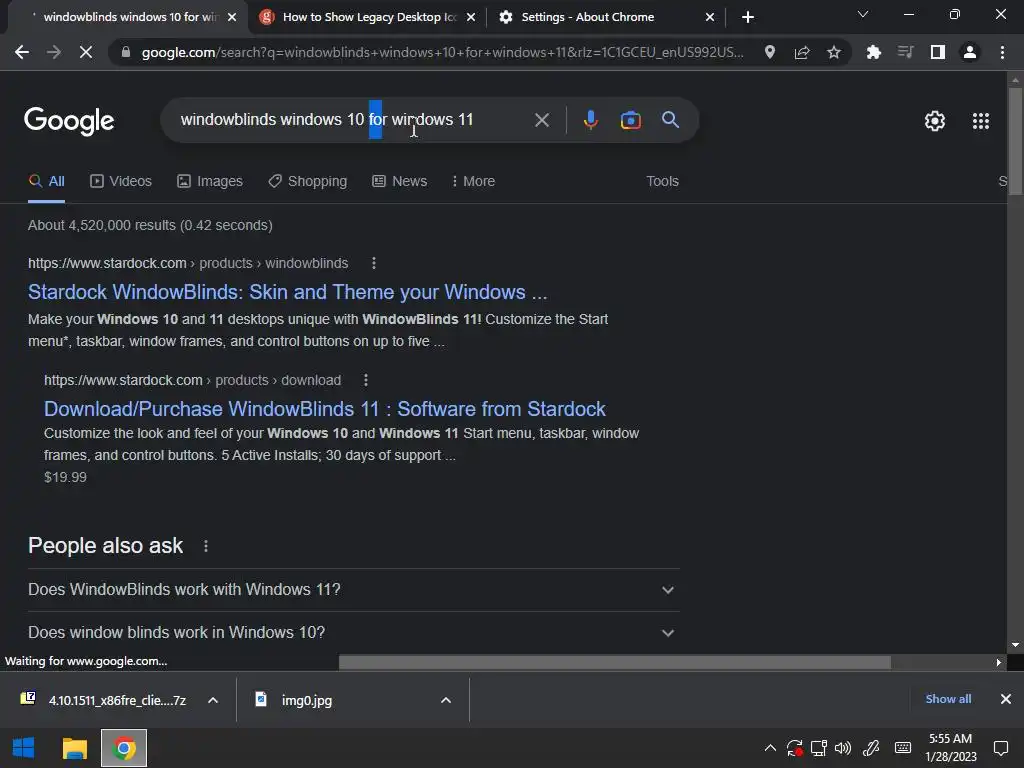Submit search with magnifier icon
This screenshot has height=768, width=1024.
[x=670, y=120]
